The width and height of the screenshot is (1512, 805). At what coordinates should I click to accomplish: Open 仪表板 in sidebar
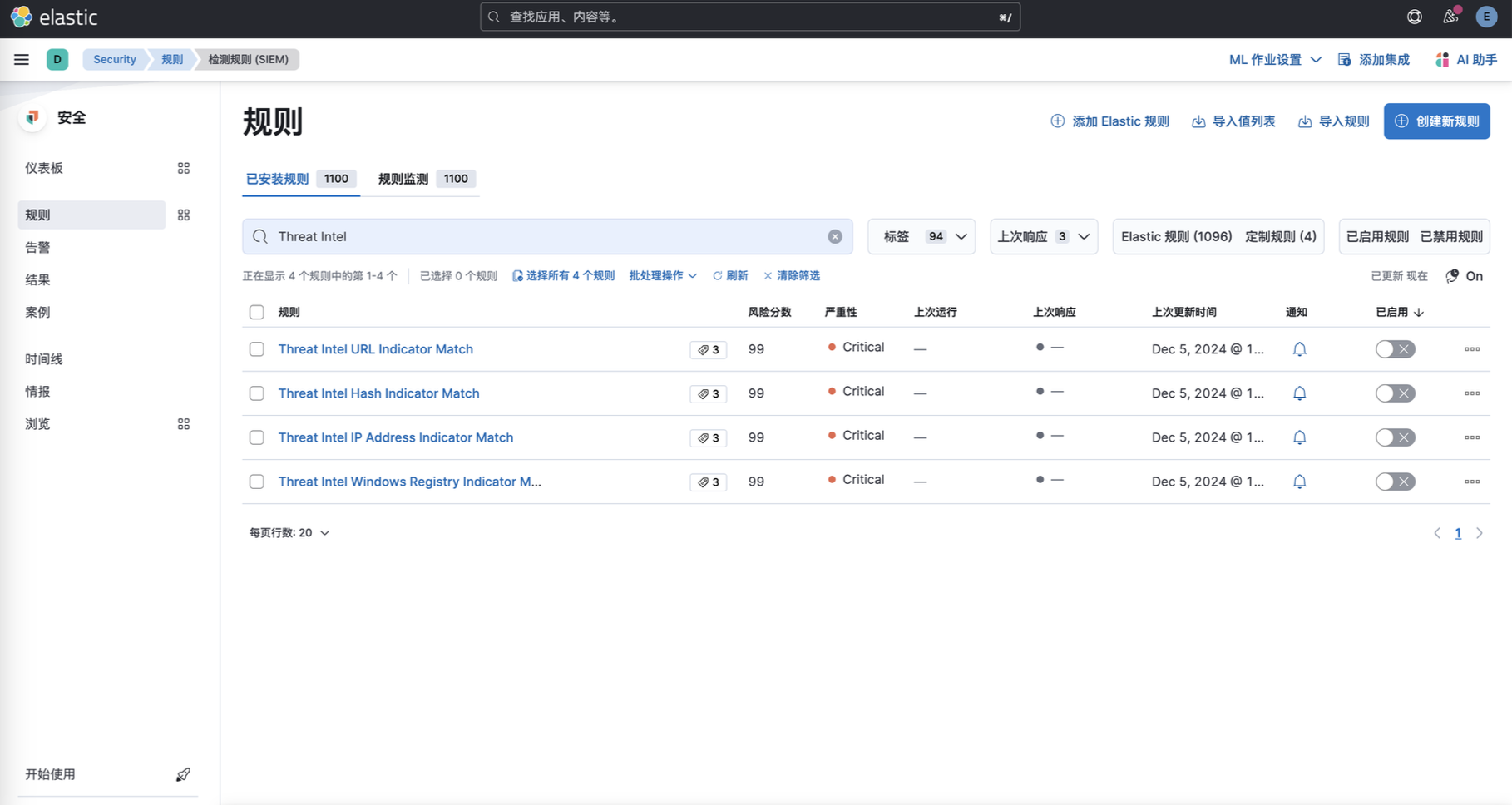tap(44, 168)
